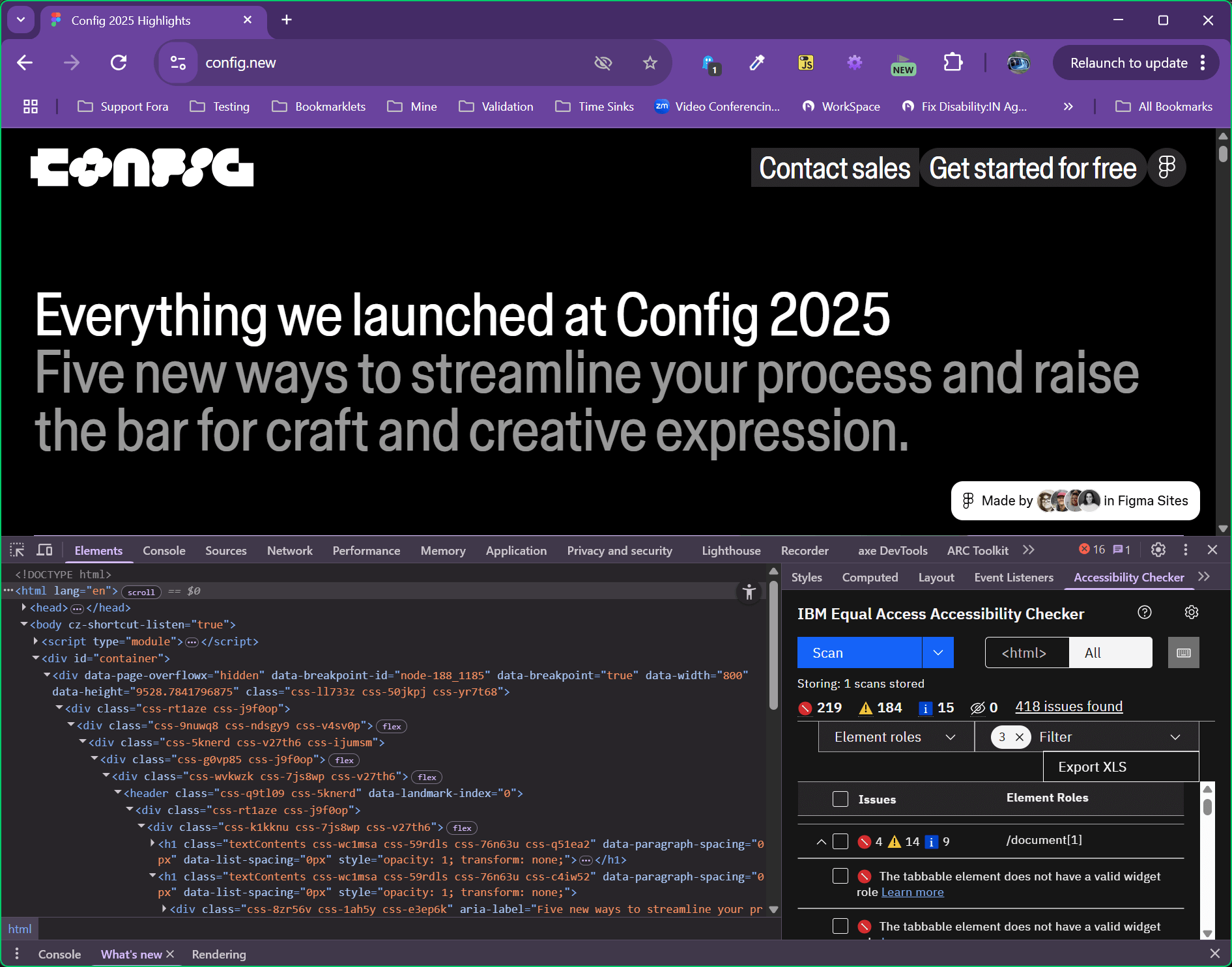
Task: Clear the 3 filter tag
Action: click(x=1020, y=737)
